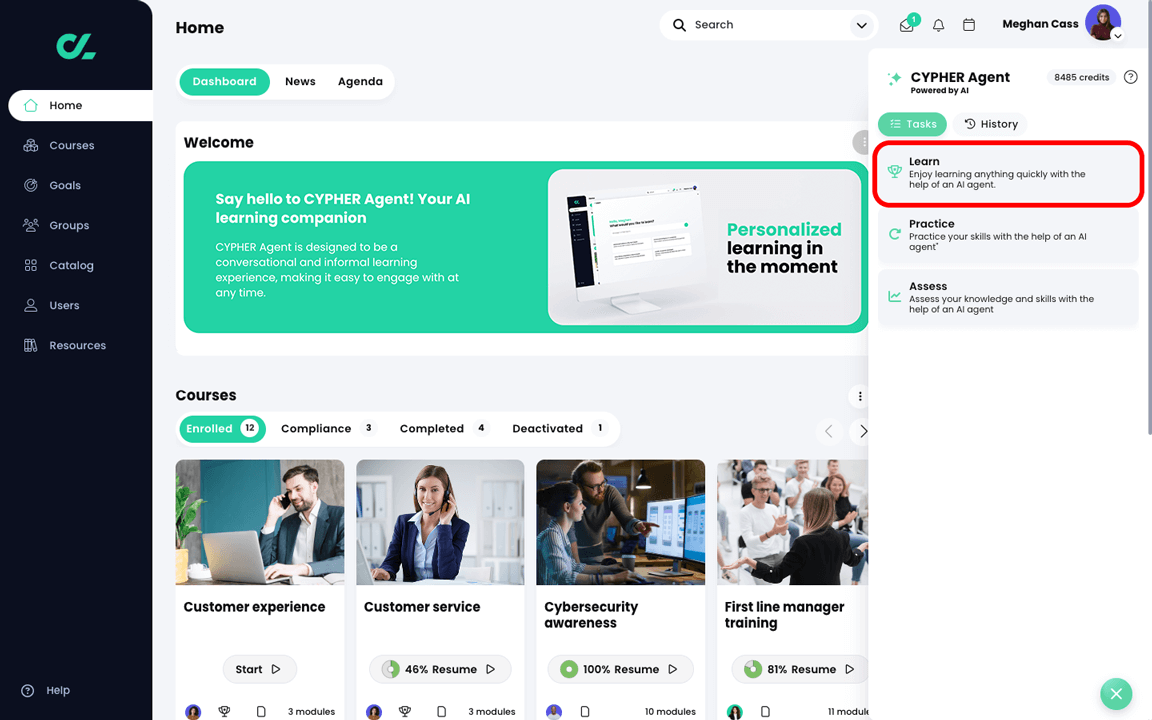The width and height of the screenshot is (1152, 720).
Task: Open the Courses widget three-dot menu
Action: point(860,397)
